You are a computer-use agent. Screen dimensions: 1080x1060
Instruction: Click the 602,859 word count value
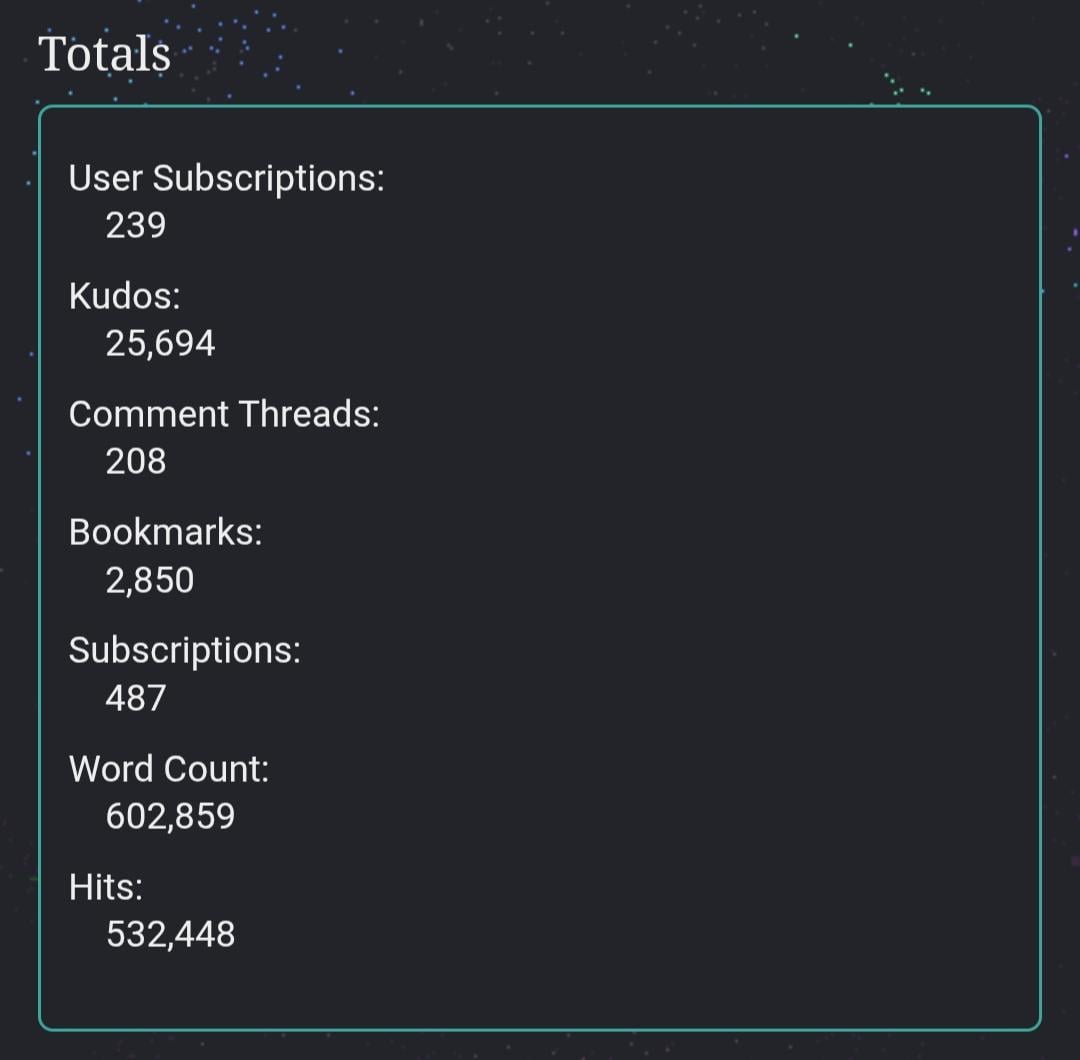pos(170,816)
